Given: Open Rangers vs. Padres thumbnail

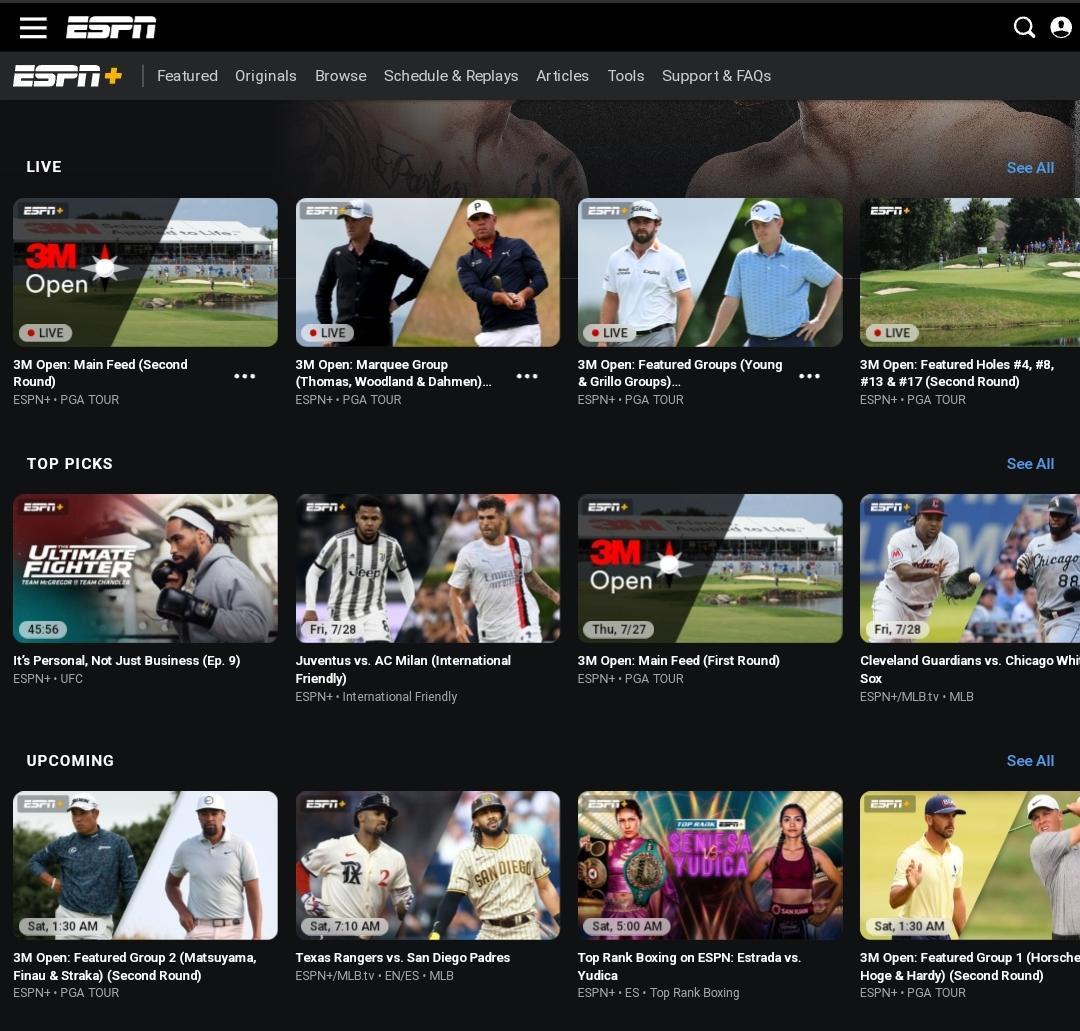Looking at the screenshot, I should pos(428,866).
